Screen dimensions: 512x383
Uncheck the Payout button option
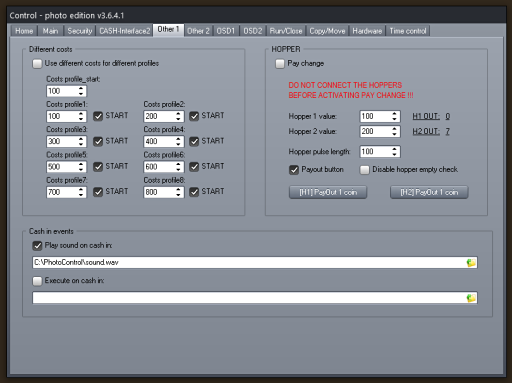pyautogui.click(x=294, y=170)
